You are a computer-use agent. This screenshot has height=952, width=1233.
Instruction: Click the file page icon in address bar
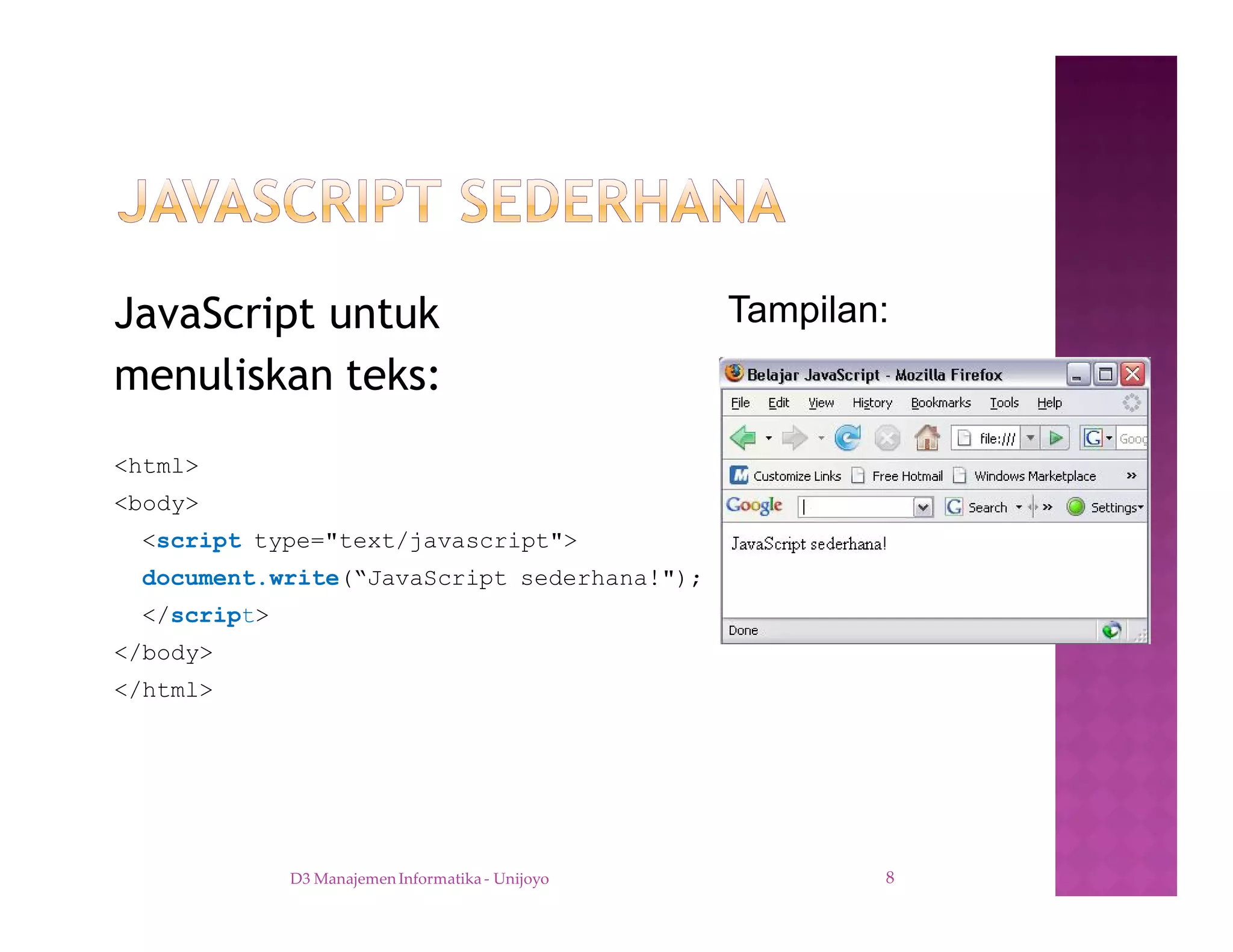pos(964,438)
